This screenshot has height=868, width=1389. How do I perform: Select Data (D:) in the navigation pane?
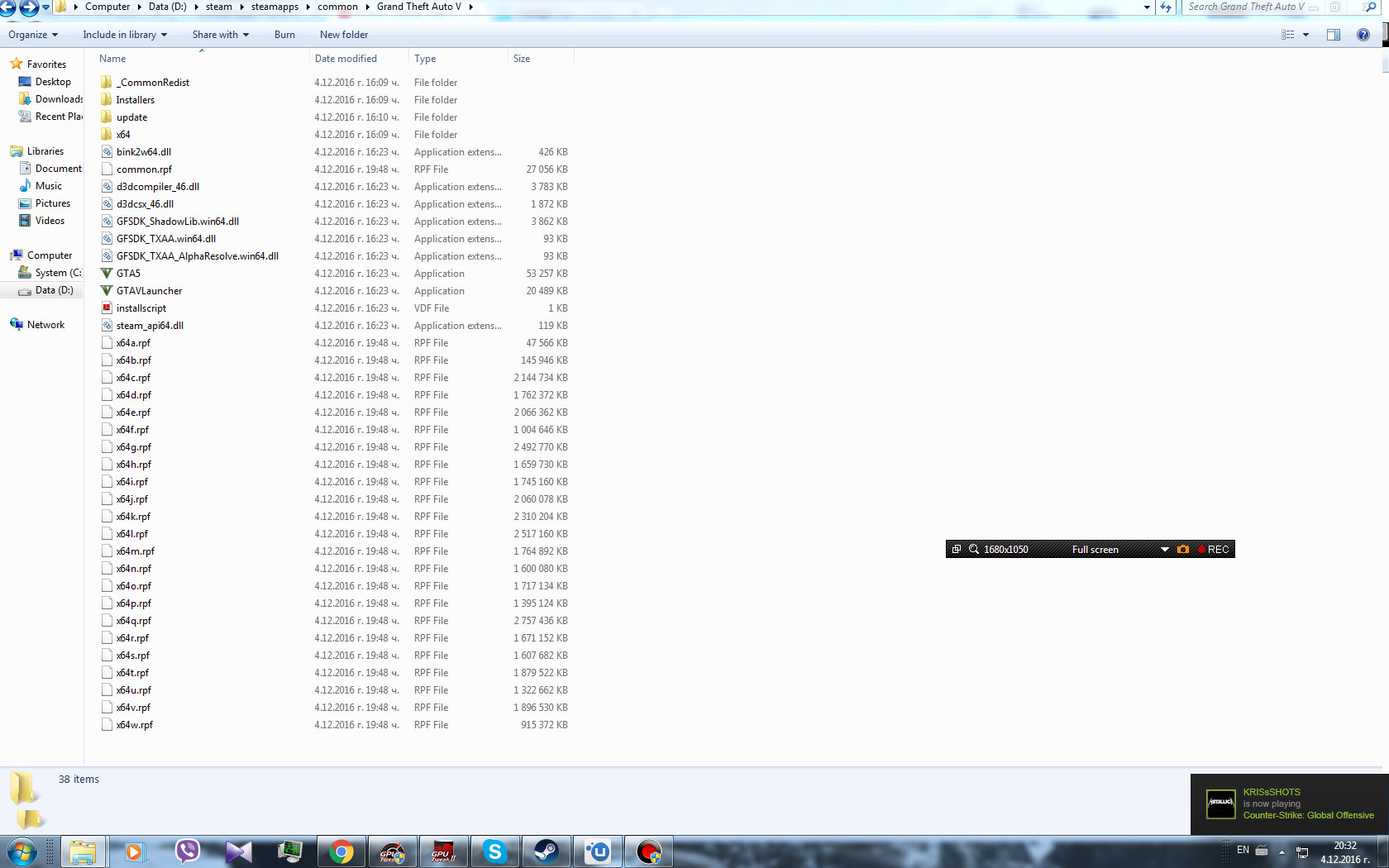pos(54,290)
